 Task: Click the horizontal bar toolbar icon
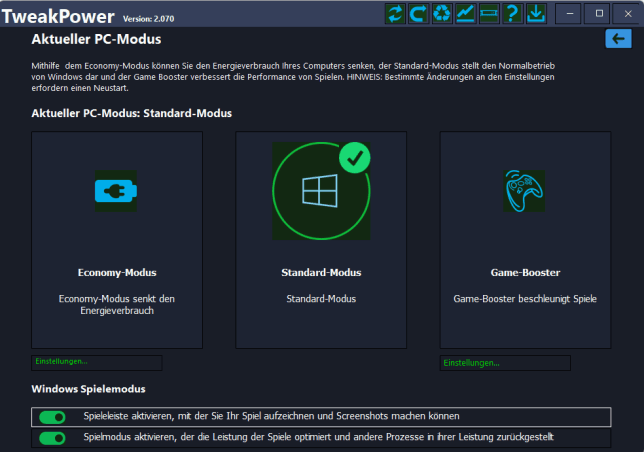[x=488, y=13]
